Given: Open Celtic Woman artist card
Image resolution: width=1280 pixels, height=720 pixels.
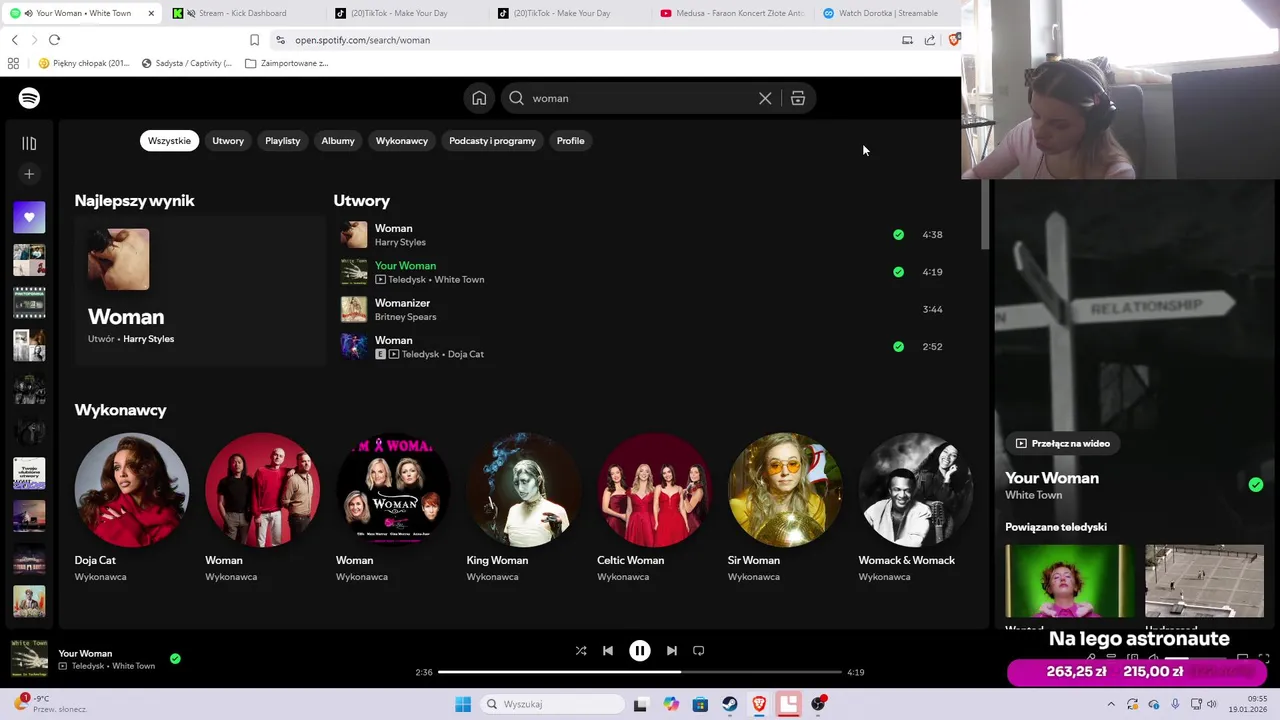Looking at the screenshot, I should coord(655,507).
